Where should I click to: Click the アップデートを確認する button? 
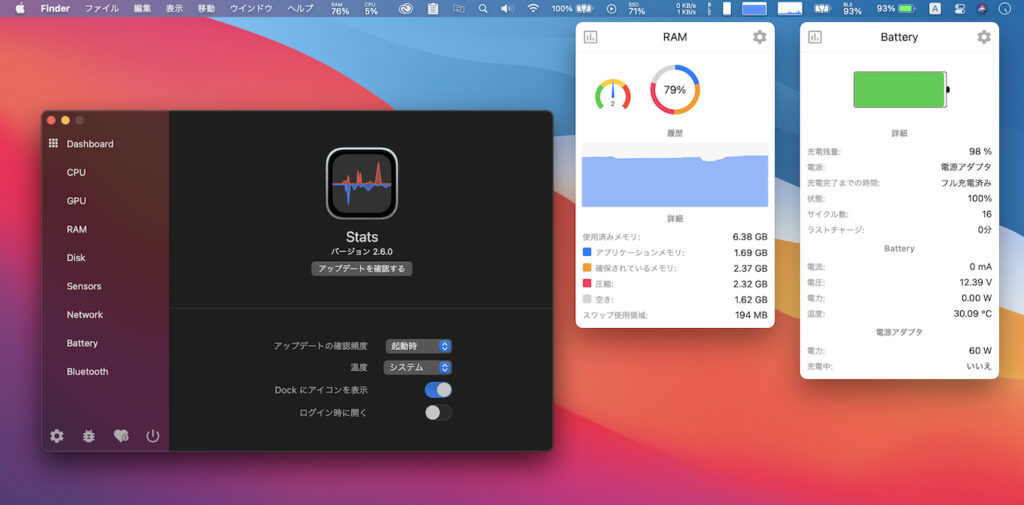pos(361,269)
